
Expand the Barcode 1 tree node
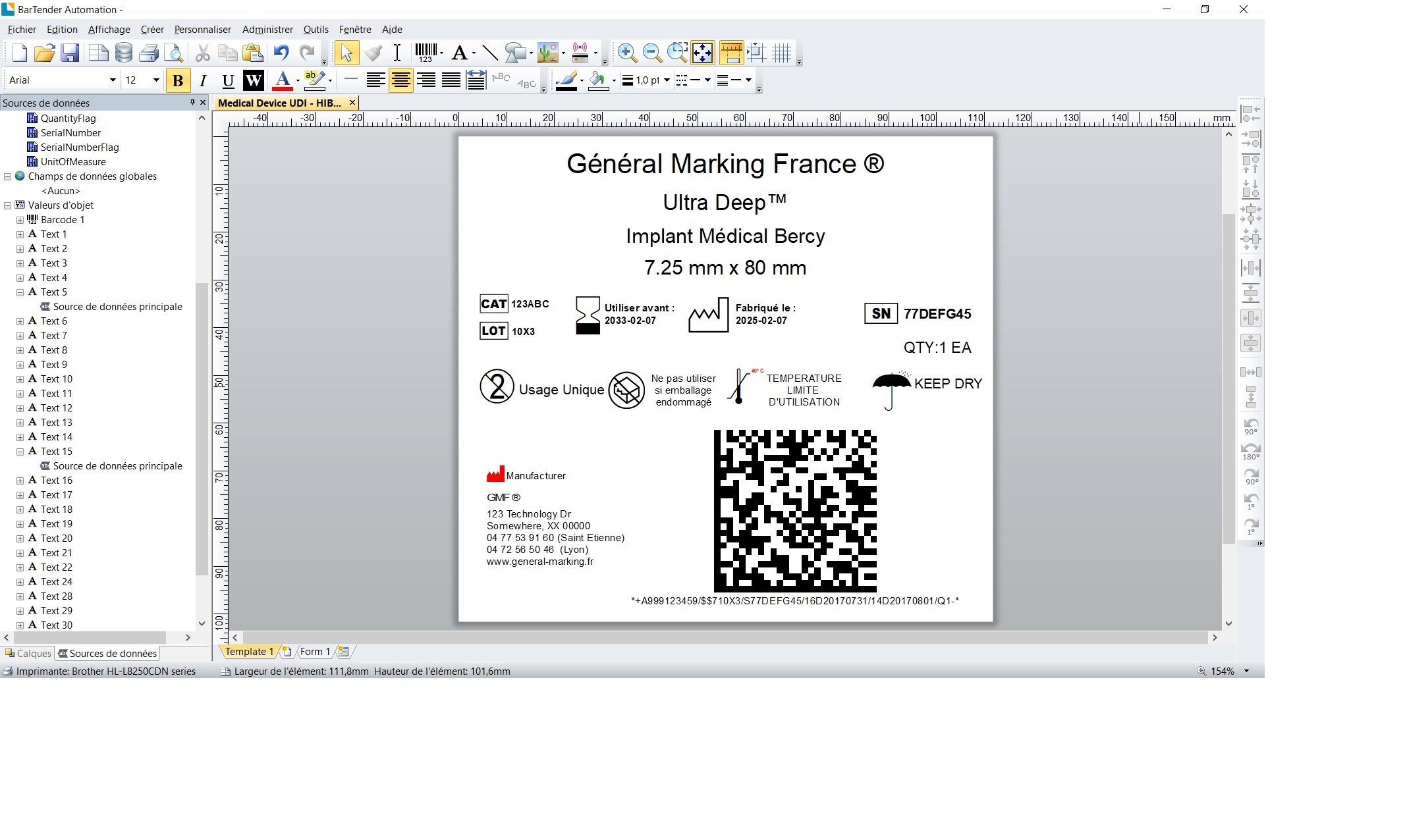pyautogui.click(x=20, y=220)
